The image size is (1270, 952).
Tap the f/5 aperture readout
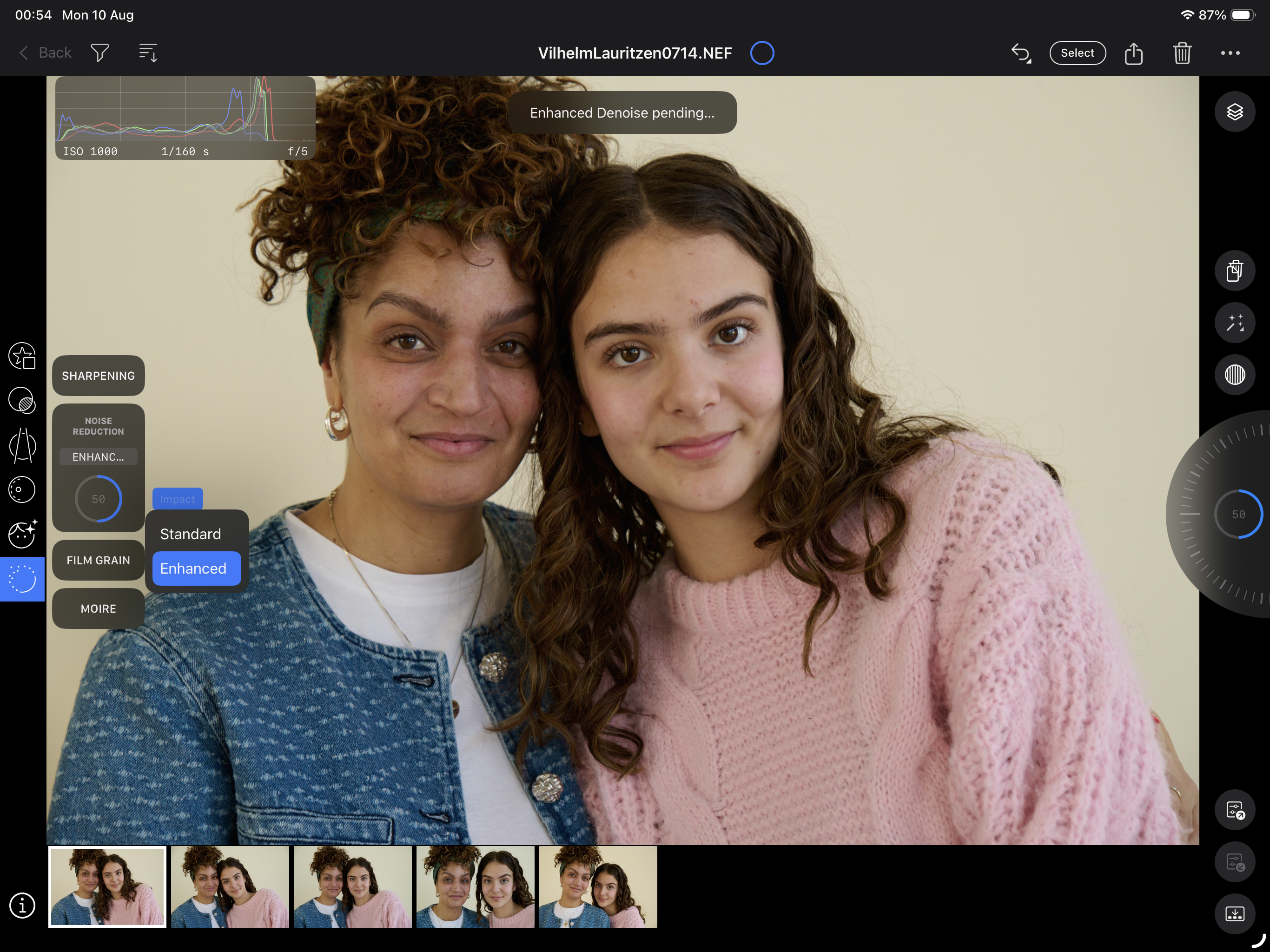pos(298,152)
